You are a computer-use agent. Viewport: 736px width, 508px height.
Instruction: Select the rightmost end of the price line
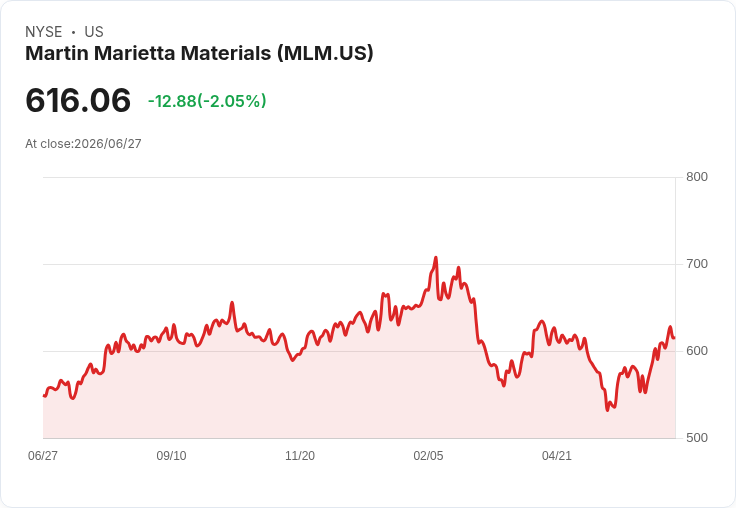pos(674,338)
